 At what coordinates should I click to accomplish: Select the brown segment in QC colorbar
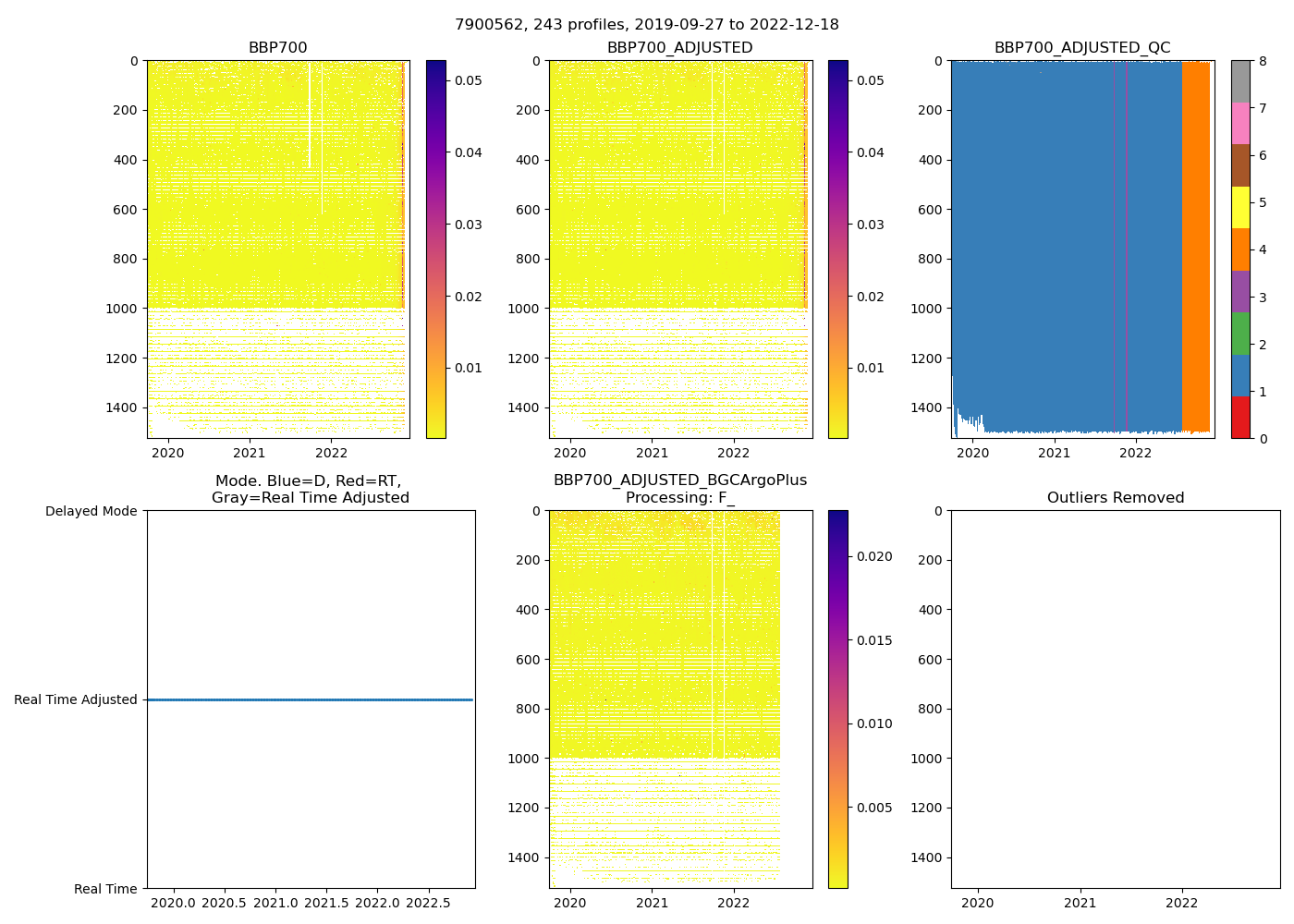point(1240,165)
